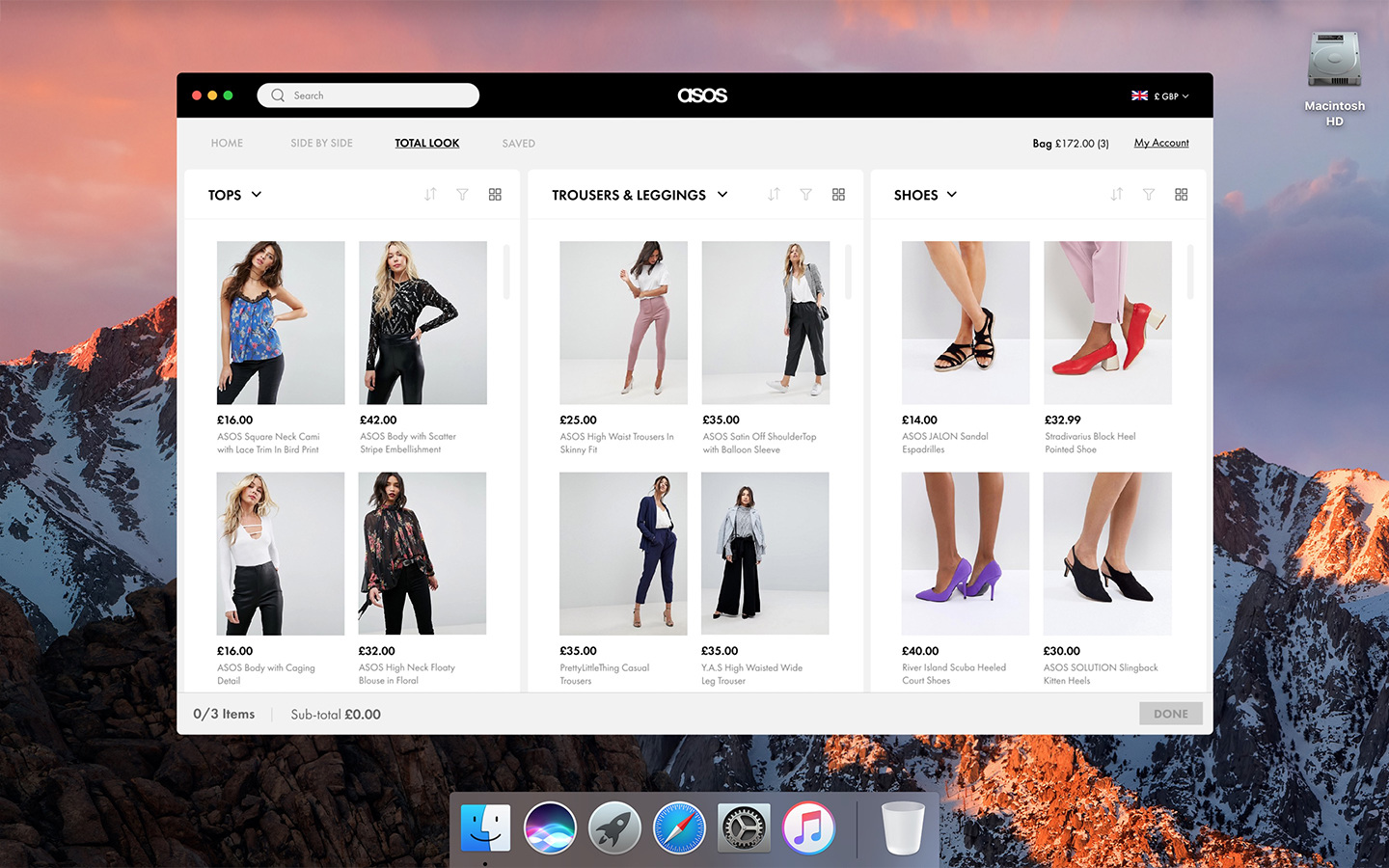
Task: Sort the Trousers & Leggings column
Action: [774, 194]
